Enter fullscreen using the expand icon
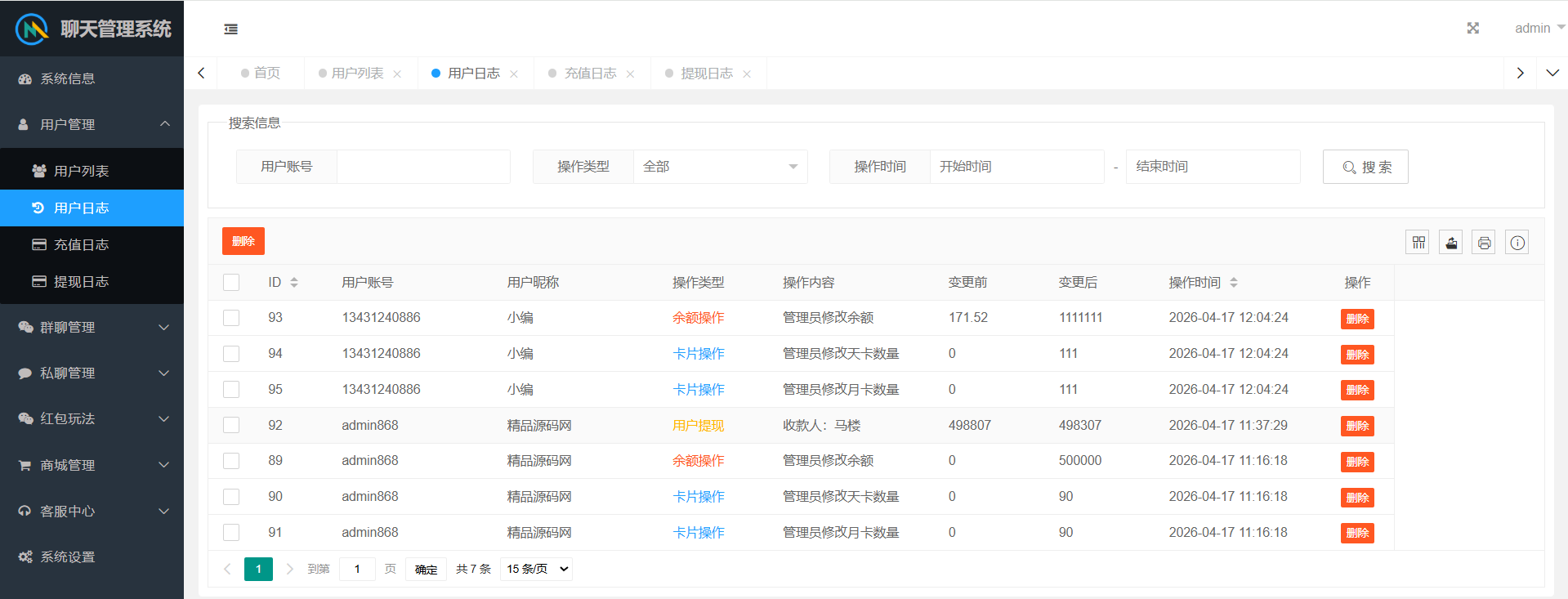This screenshot has height=599, width=1568. 1472,29
